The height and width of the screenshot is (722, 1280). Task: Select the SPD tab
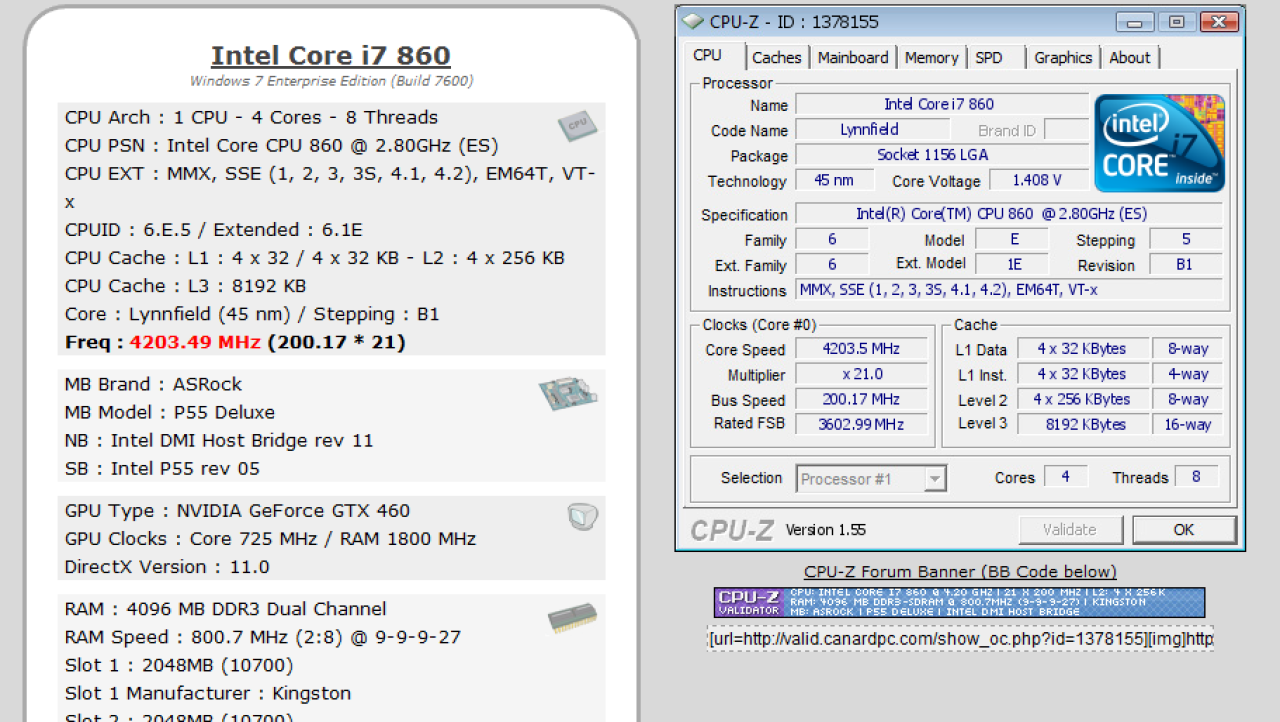click(989, 58)
